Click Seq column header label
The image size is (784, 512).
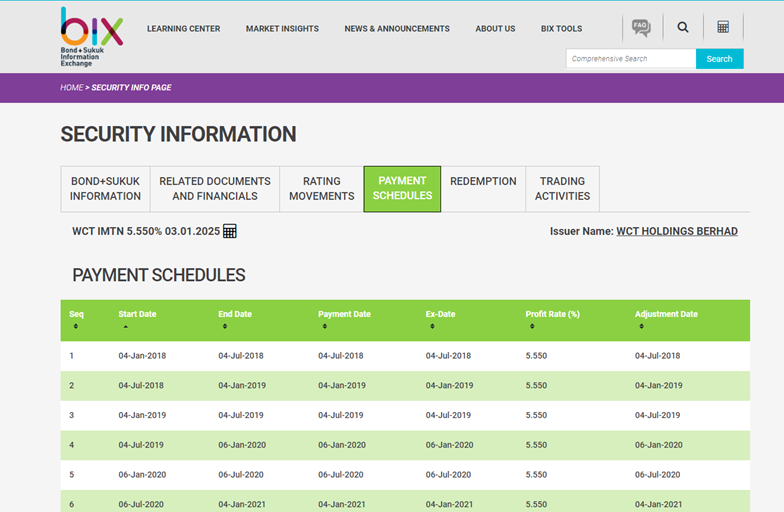click(x=76, y=314)
